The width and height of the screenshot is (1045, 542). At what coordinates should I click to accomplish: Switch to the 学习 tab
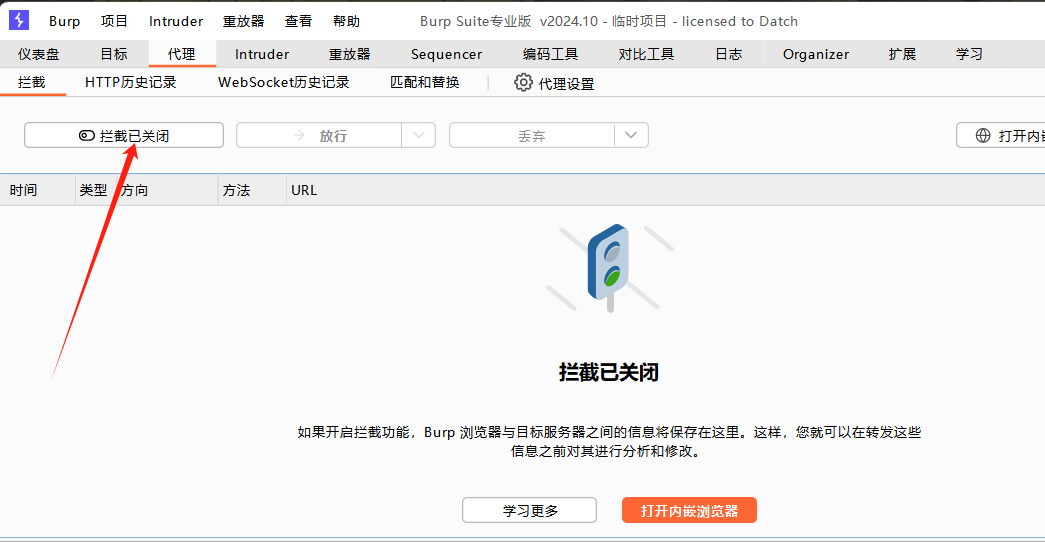(x=969, y=54)
